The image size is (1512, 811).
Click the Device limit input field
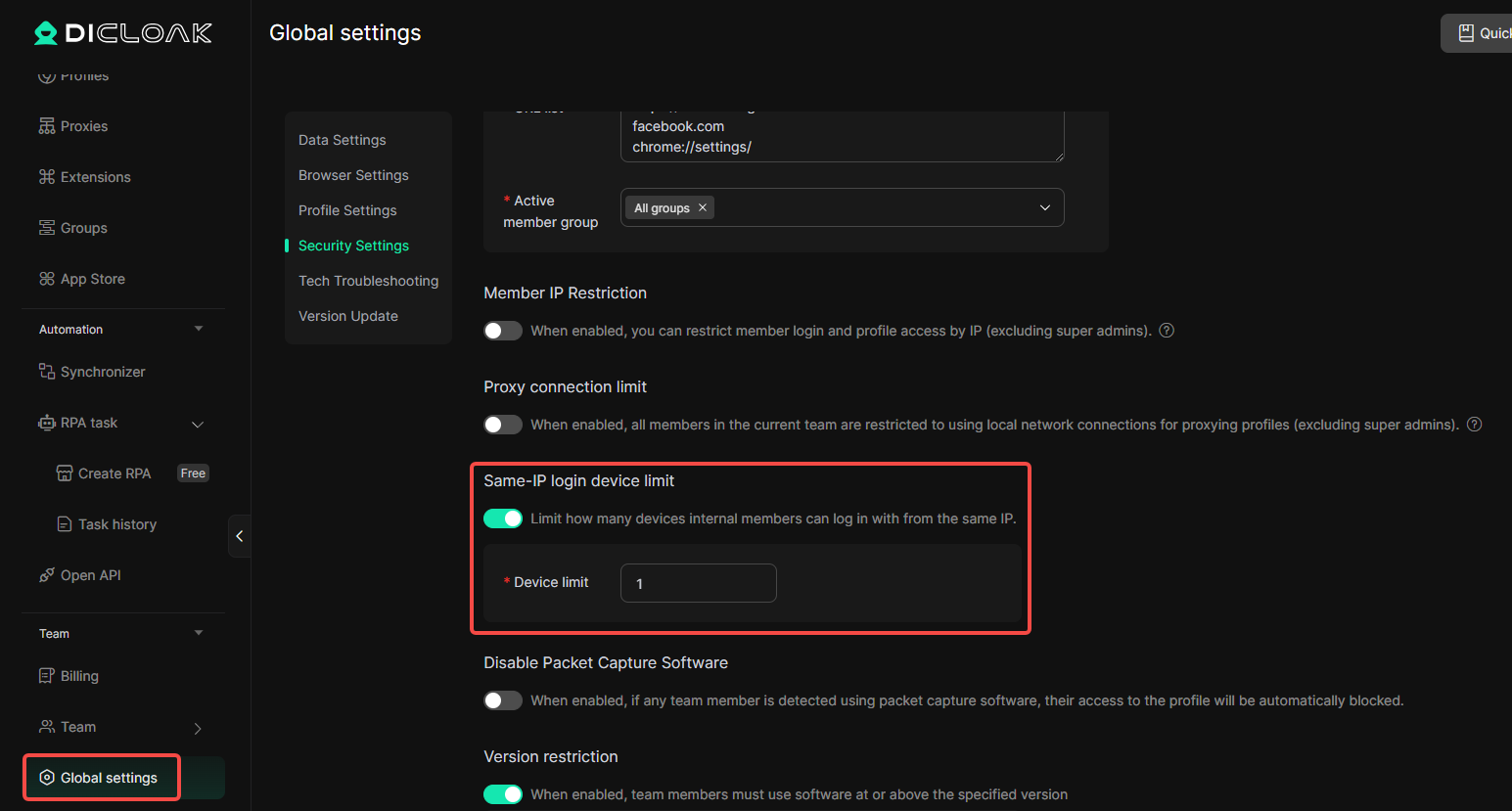click(x=699, y=583)
